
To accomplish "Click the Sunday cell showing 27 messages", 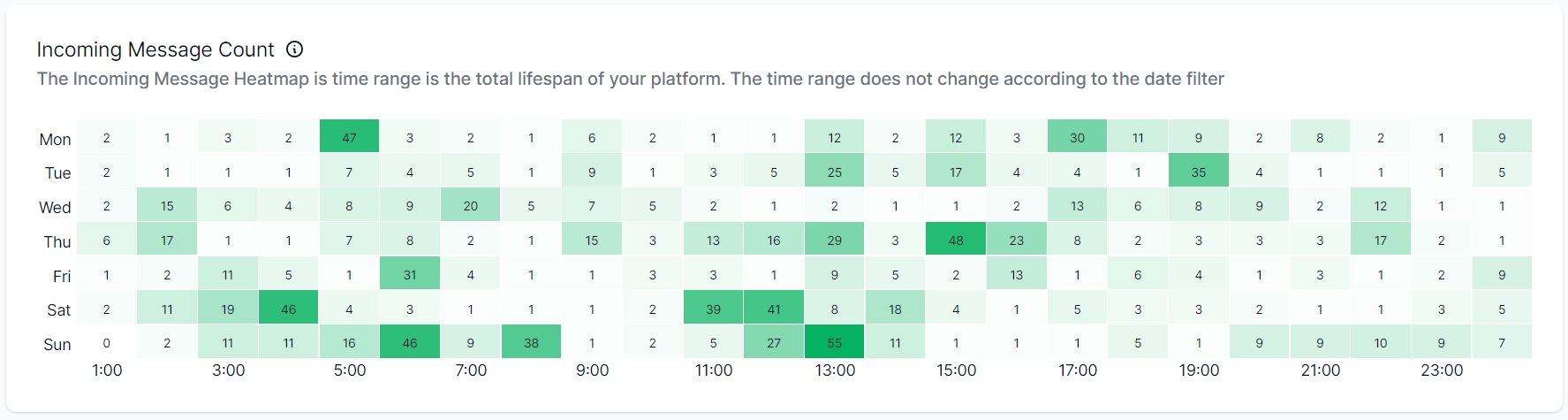I will (774, 342).
